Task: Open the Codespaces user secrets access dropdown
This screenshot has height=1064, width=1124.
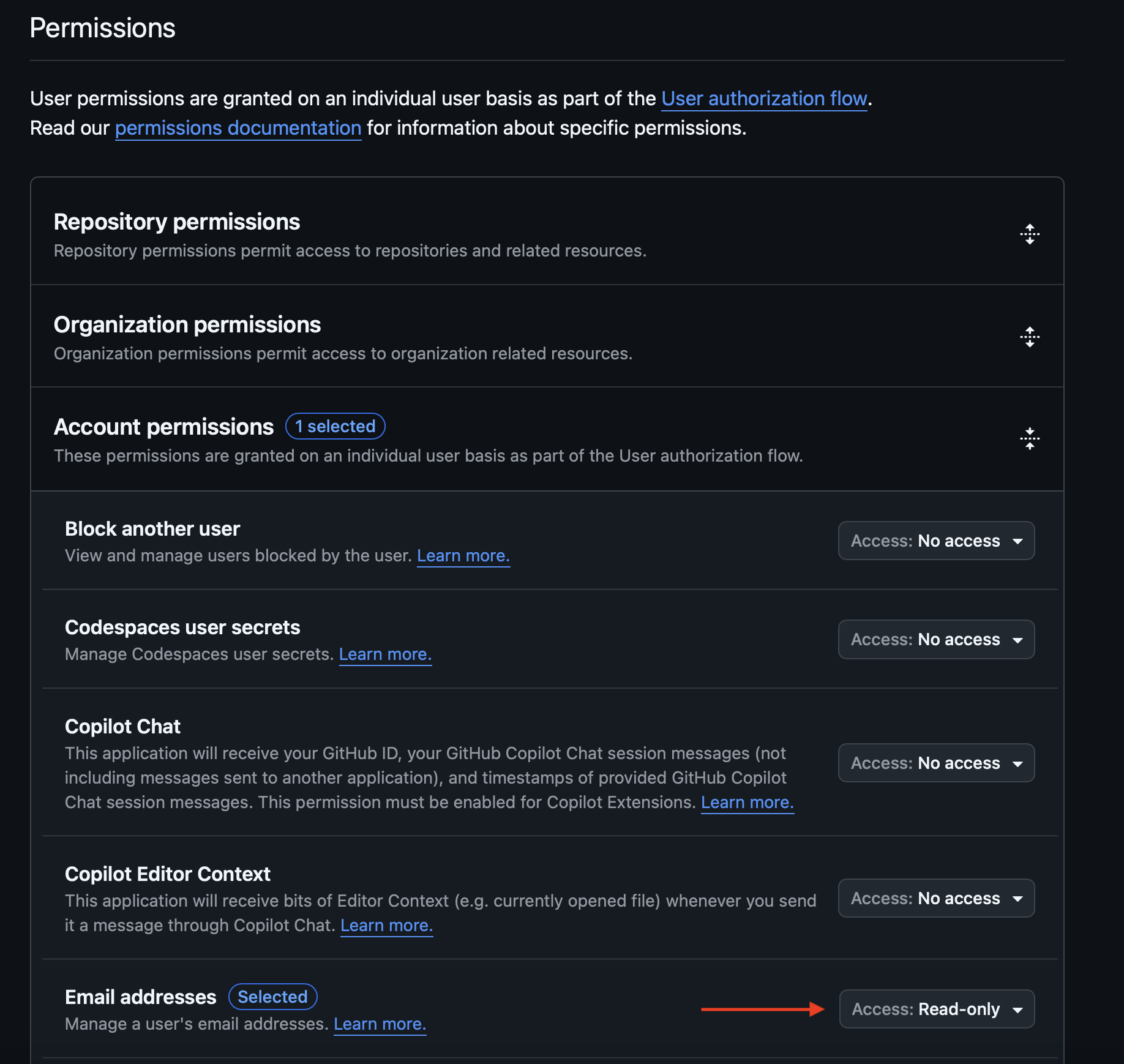Action: tap(935, 639)
